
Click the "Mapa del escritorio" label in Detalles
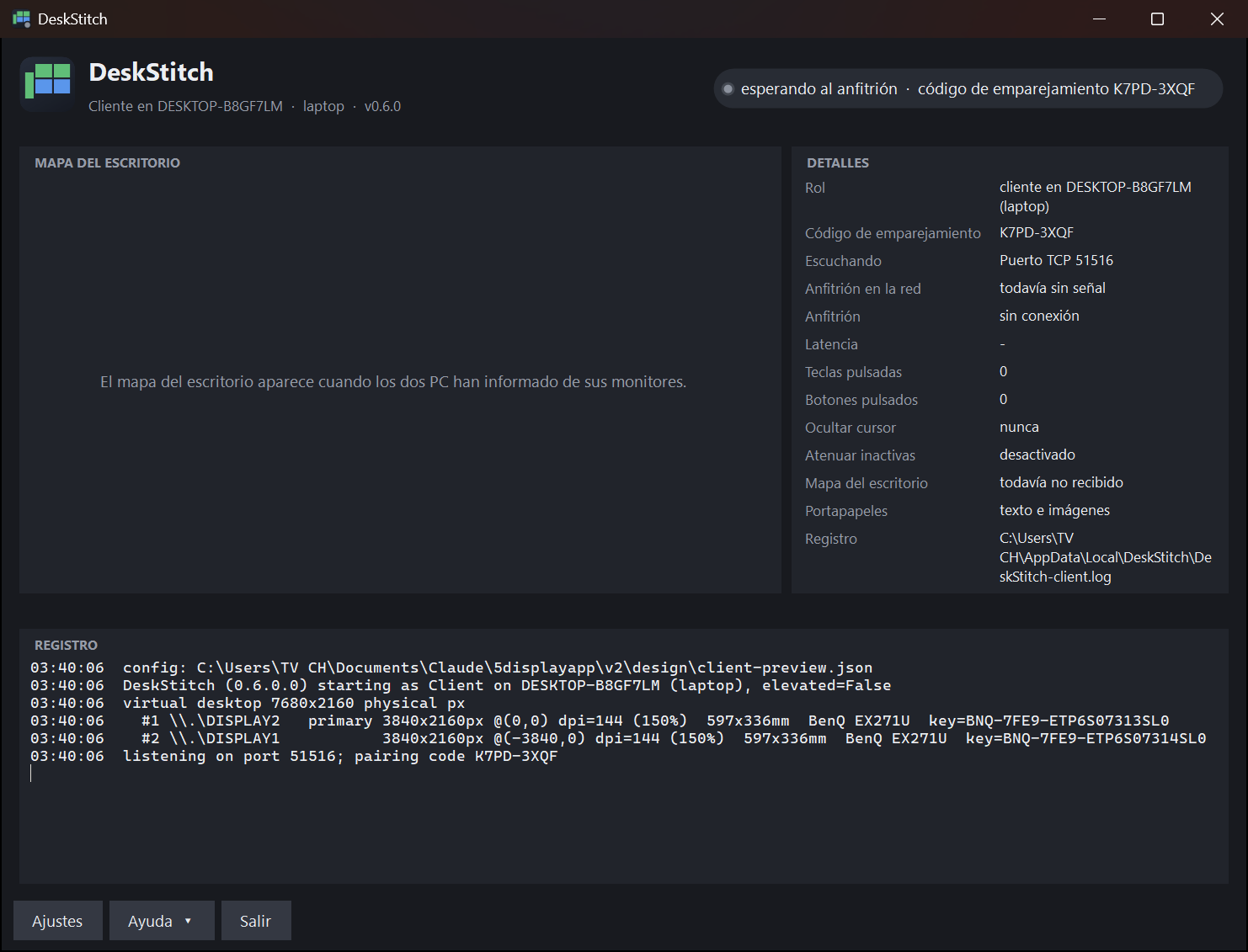coord(867,483)
